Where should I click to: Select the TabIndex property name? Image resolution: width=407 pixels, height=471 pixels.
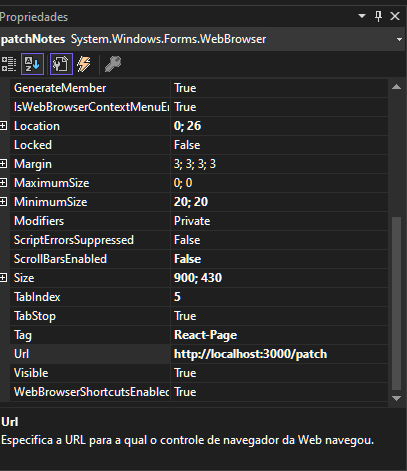point(90,297)
